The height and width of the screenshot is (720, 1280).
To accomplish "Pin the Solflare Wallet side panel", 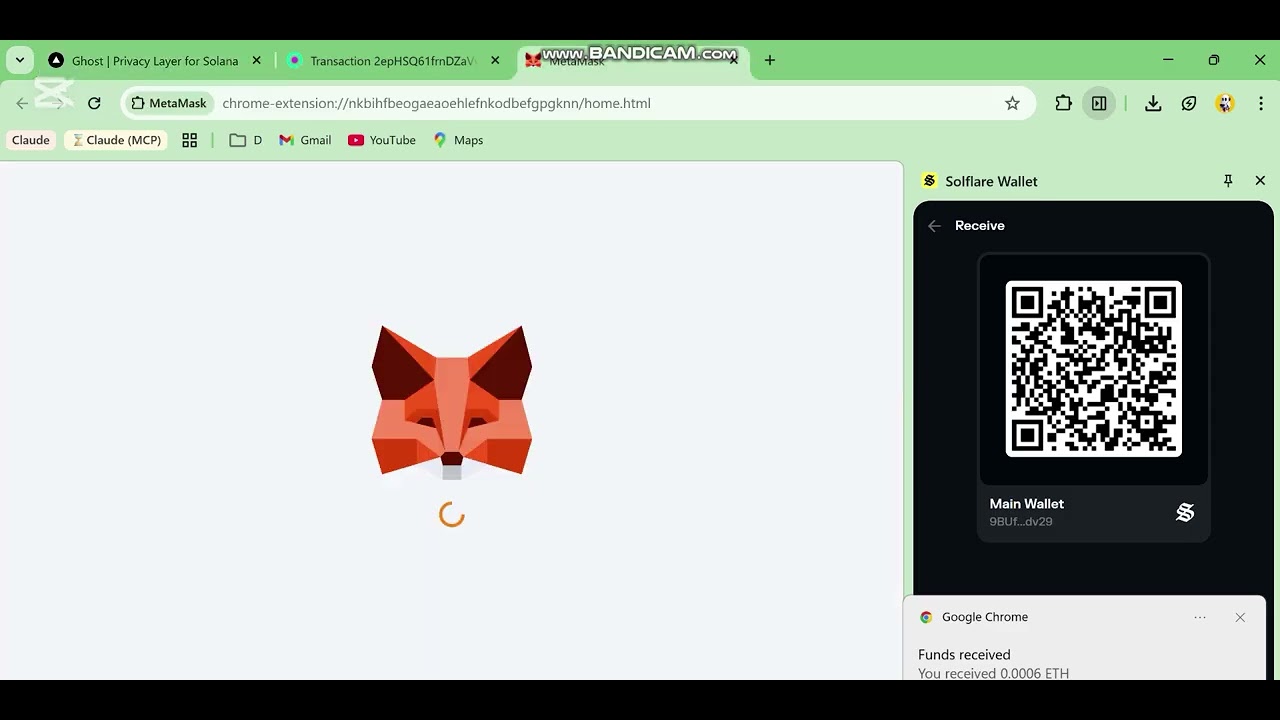I will 1228,181.
